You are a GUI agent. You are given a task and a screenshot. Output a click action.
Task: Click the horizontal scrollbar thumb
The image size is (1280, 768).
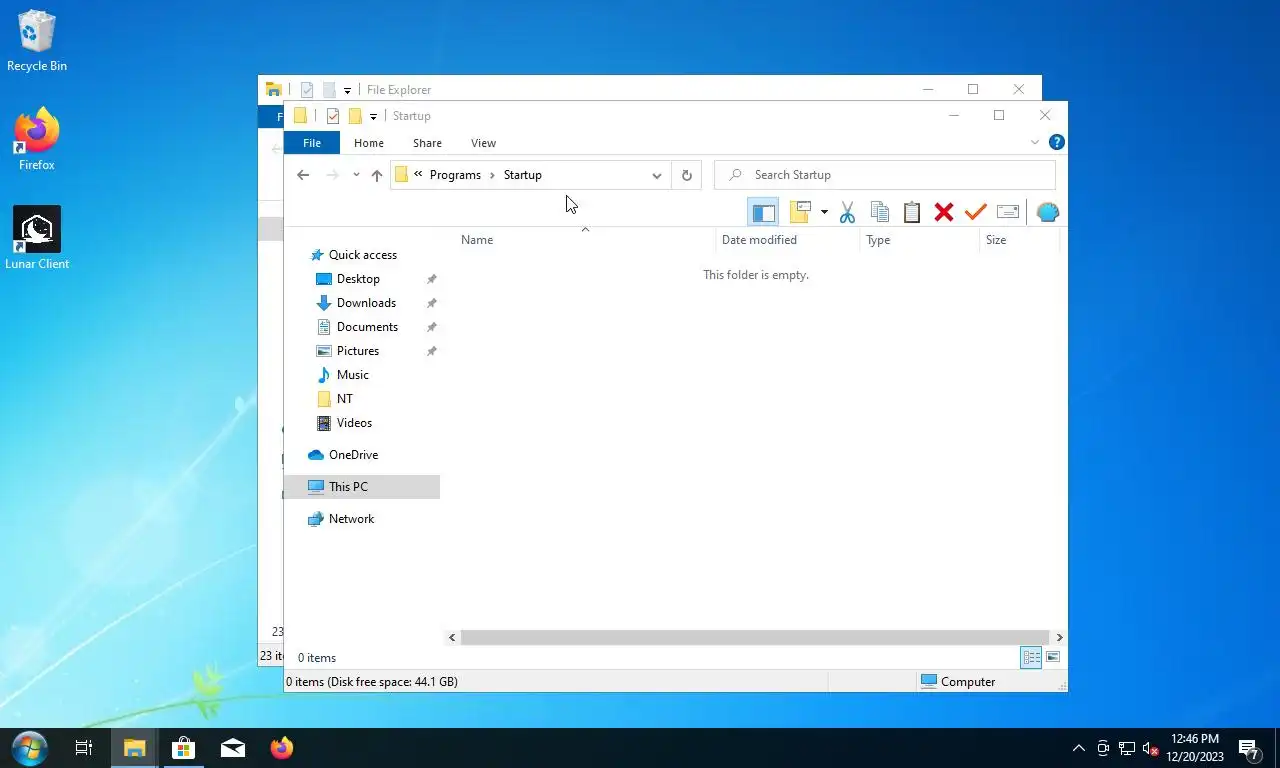pyautogui.click(x=755, y=637)
